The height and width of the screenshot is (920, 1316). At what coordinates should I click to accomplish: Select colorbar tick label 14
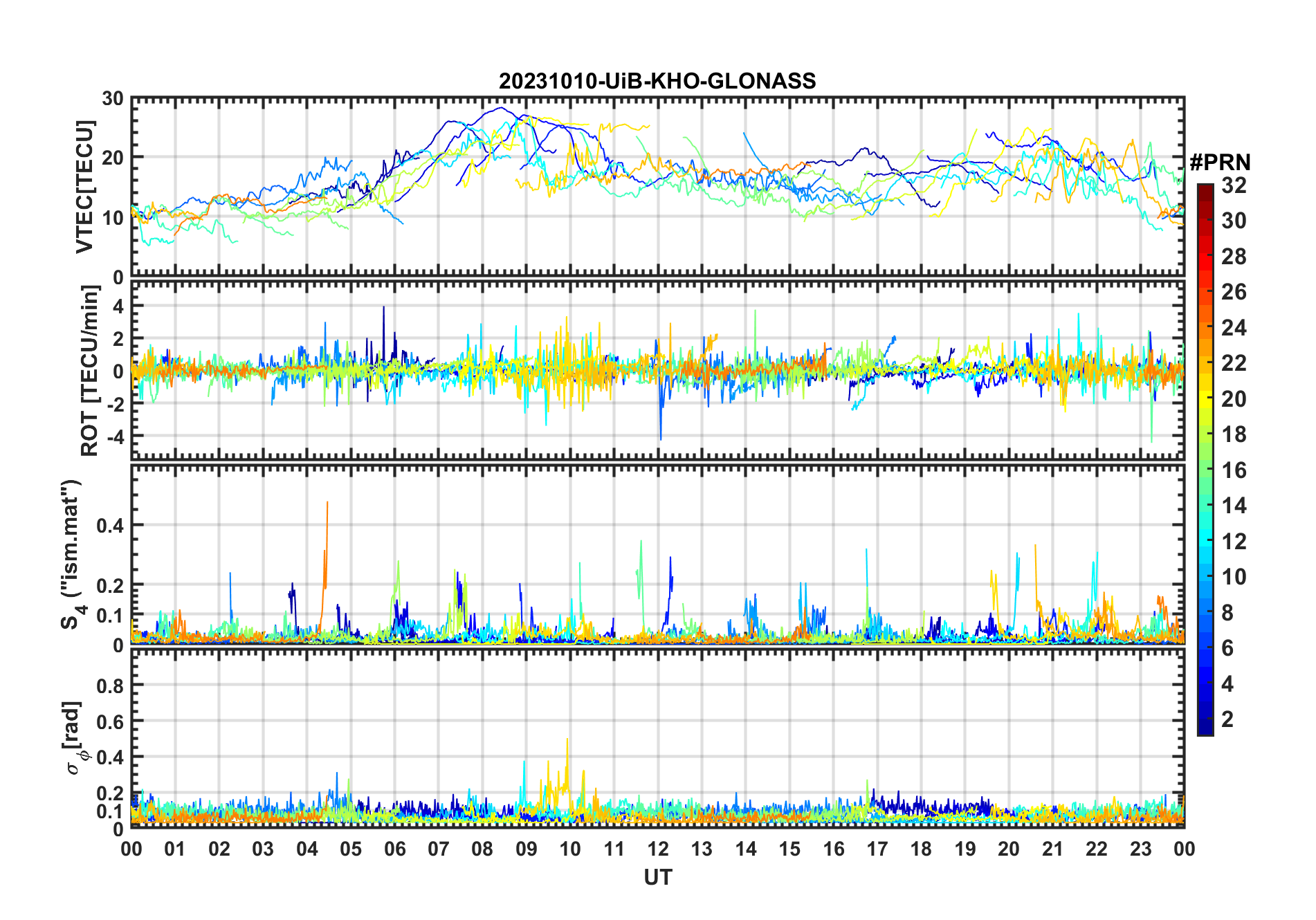(x=1234, y=506)
